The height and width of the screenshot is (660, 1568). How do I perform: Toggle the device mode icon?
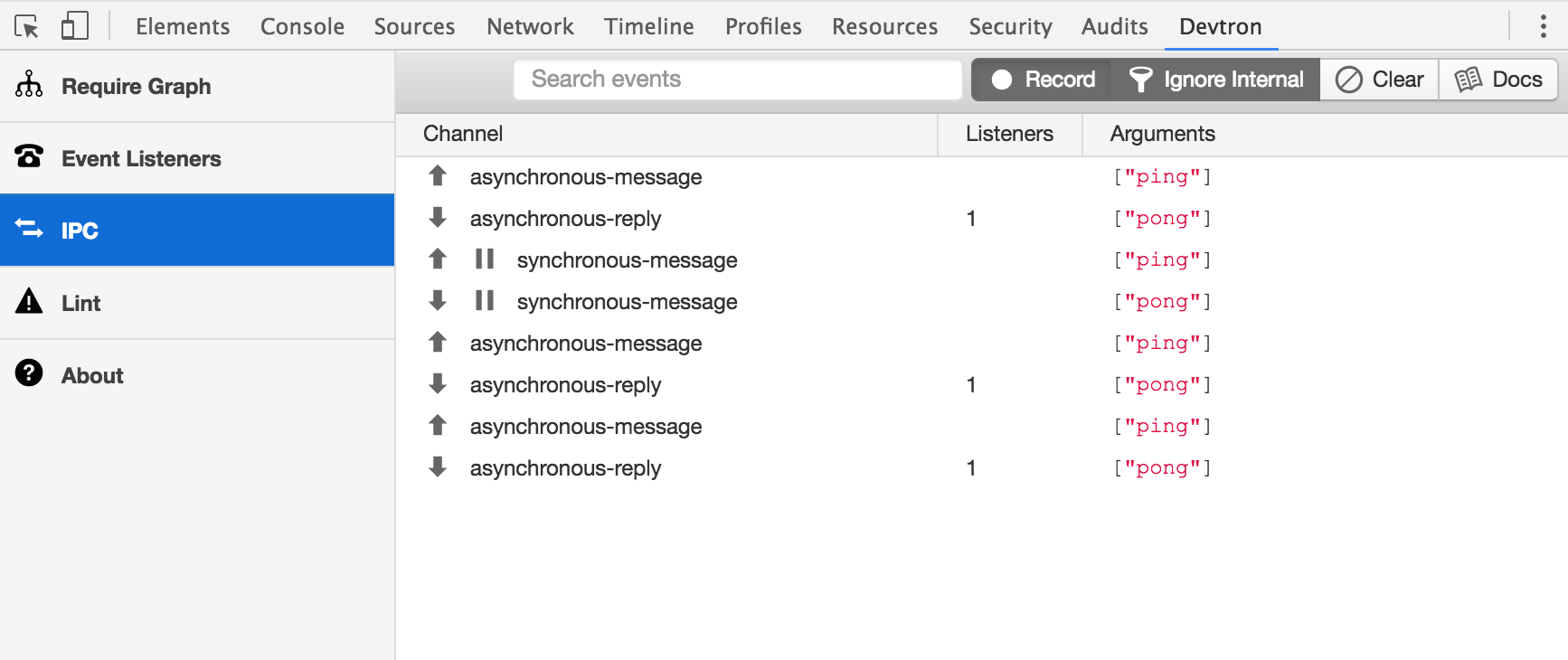pos(75,26)
